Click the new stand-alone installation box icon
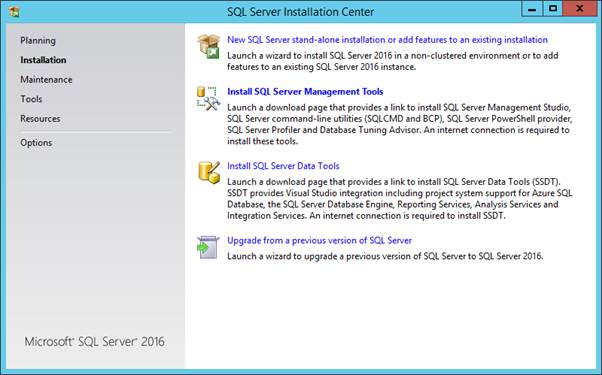 point(208,46)
